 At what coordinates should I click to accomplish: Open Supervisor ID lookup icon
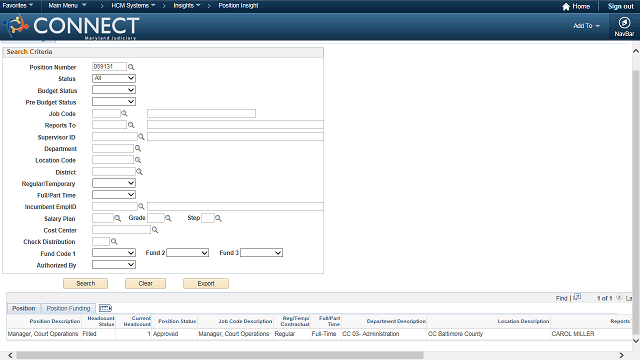(x=141, y=137)
